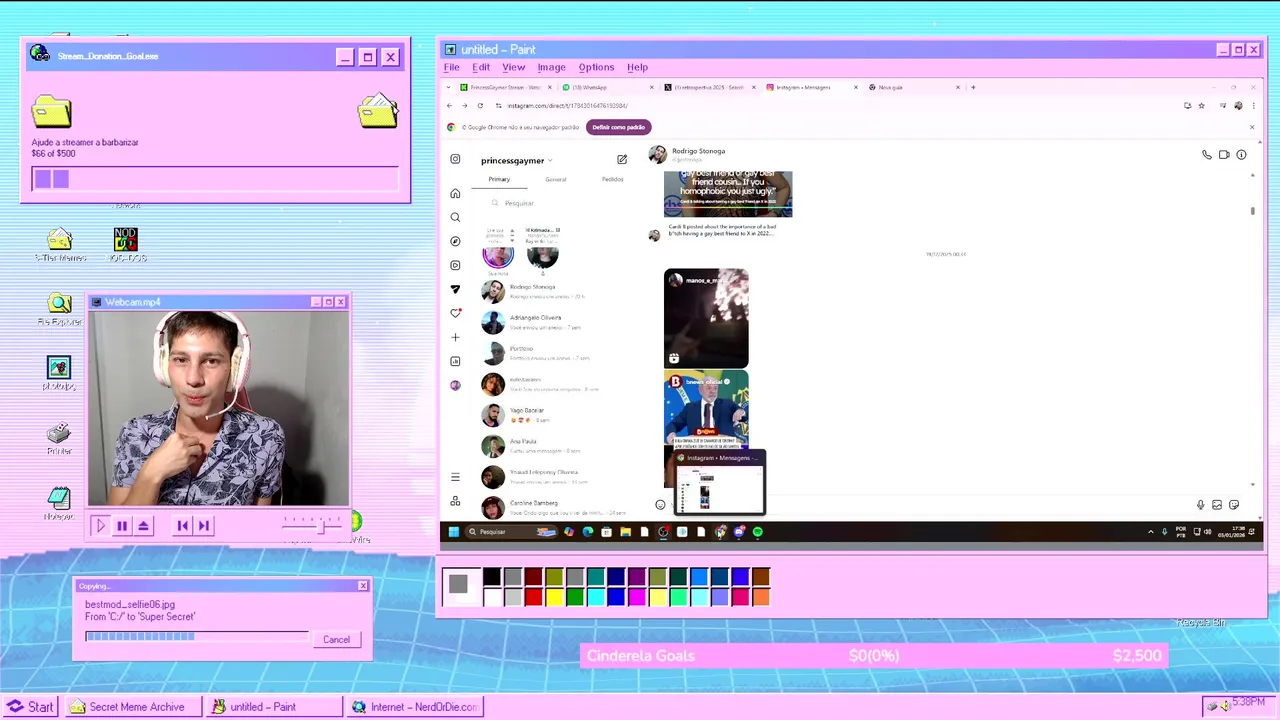Open Internet - NerdOrDie.com taskbar item
1280x720 pixels.
tap(415, 707)
